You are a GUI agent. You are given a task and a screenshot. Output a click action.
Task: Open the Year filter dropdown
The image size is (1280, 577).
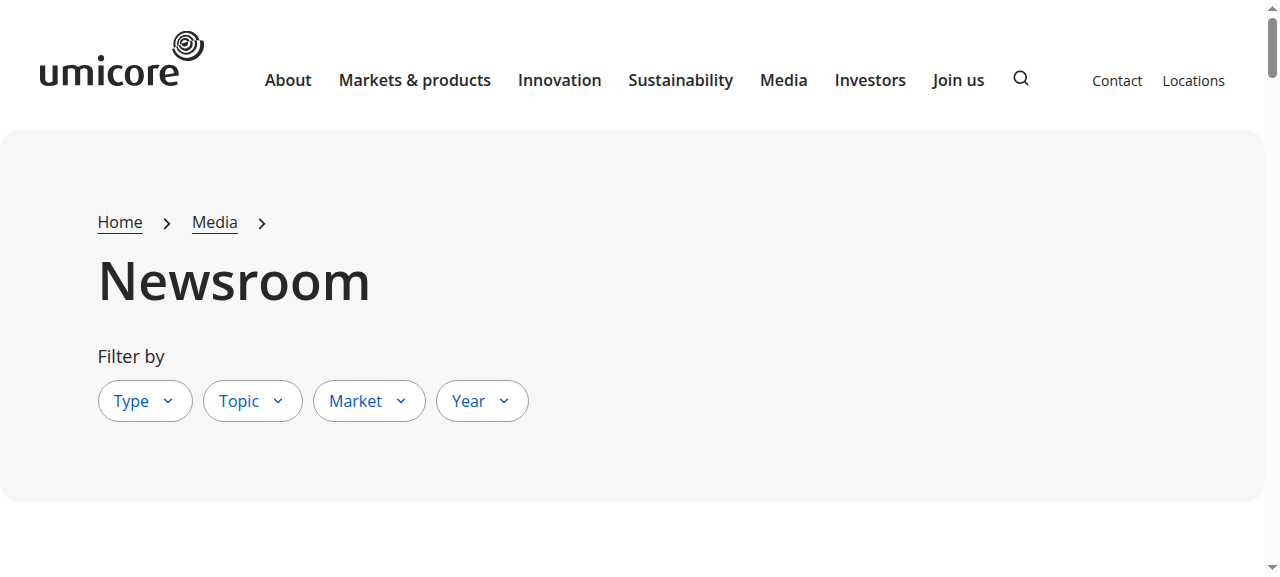point(482,401)
